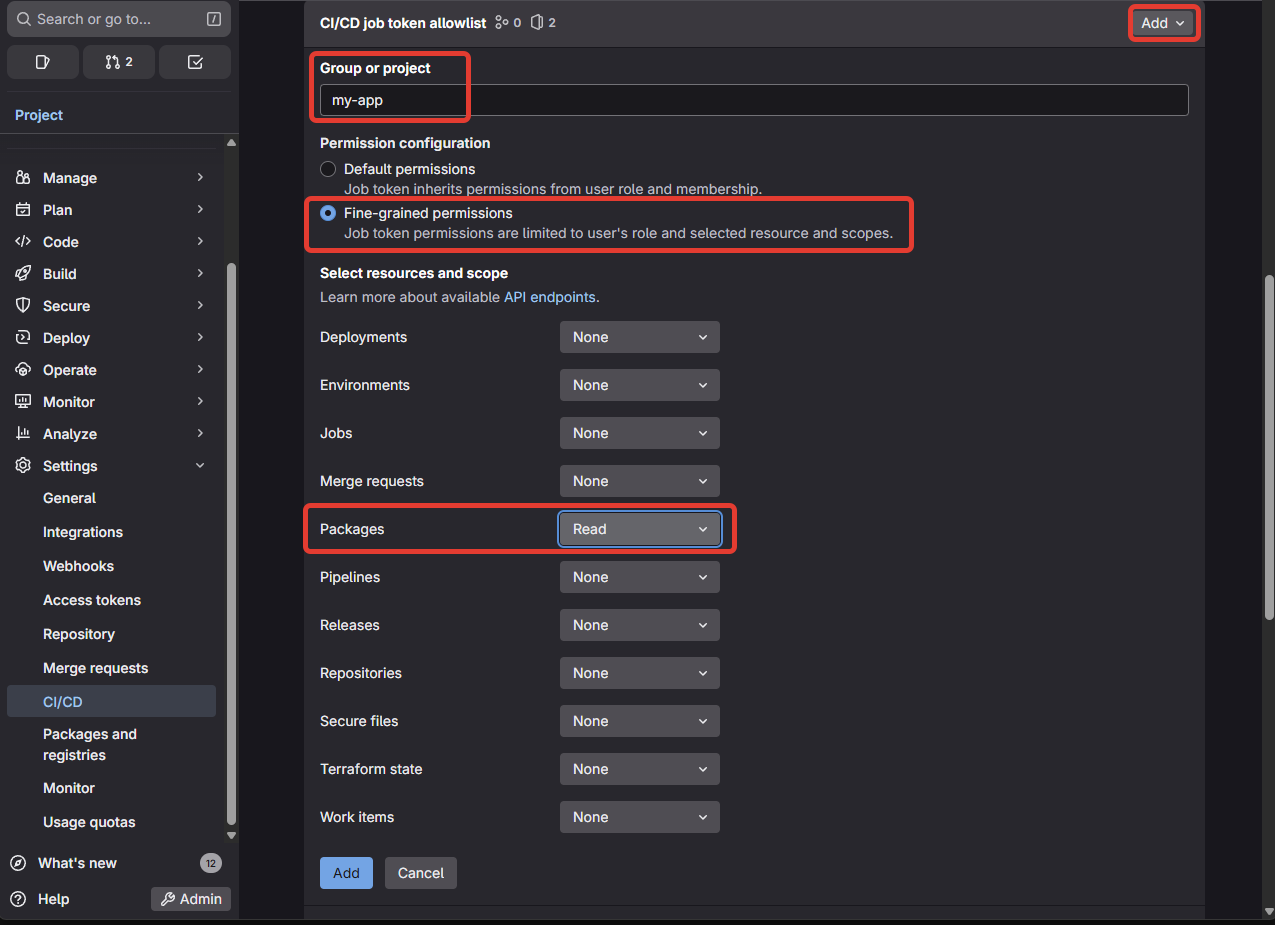Enable Default permissions instead of fine-grained
1275x925 pixels.
click(x=328, y=169)
